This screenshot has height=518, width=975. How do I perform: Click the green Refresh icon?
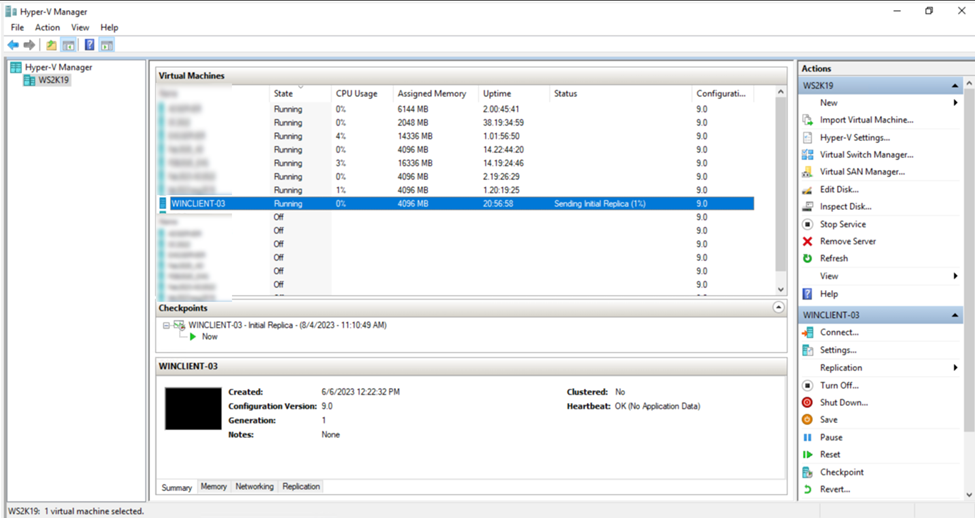tap(807, 258)
